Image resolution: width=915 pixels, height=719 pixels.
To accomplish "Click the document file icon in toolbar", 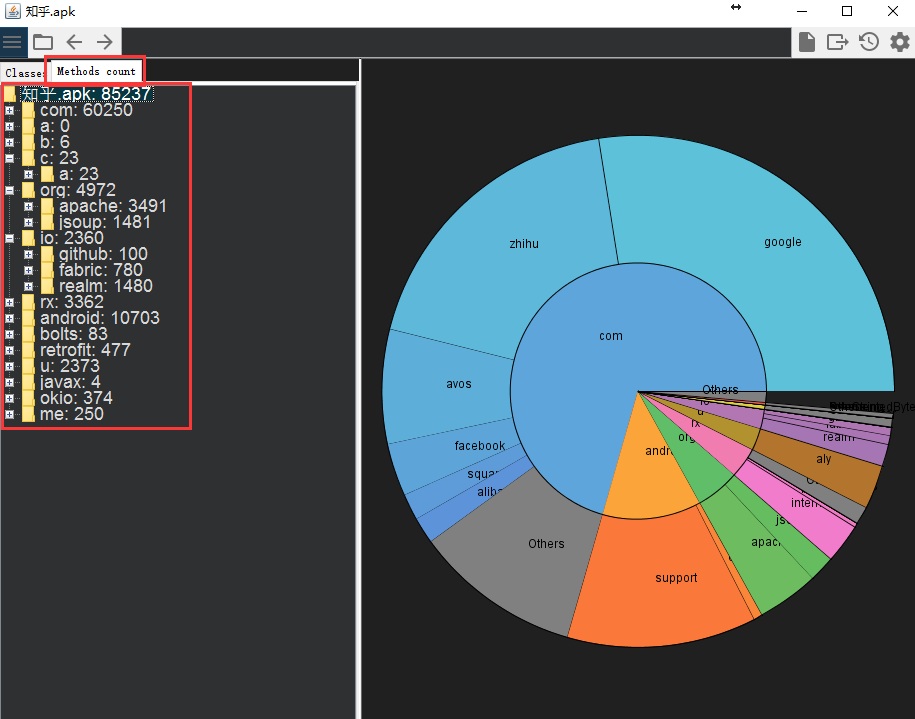I will (806, 42).
